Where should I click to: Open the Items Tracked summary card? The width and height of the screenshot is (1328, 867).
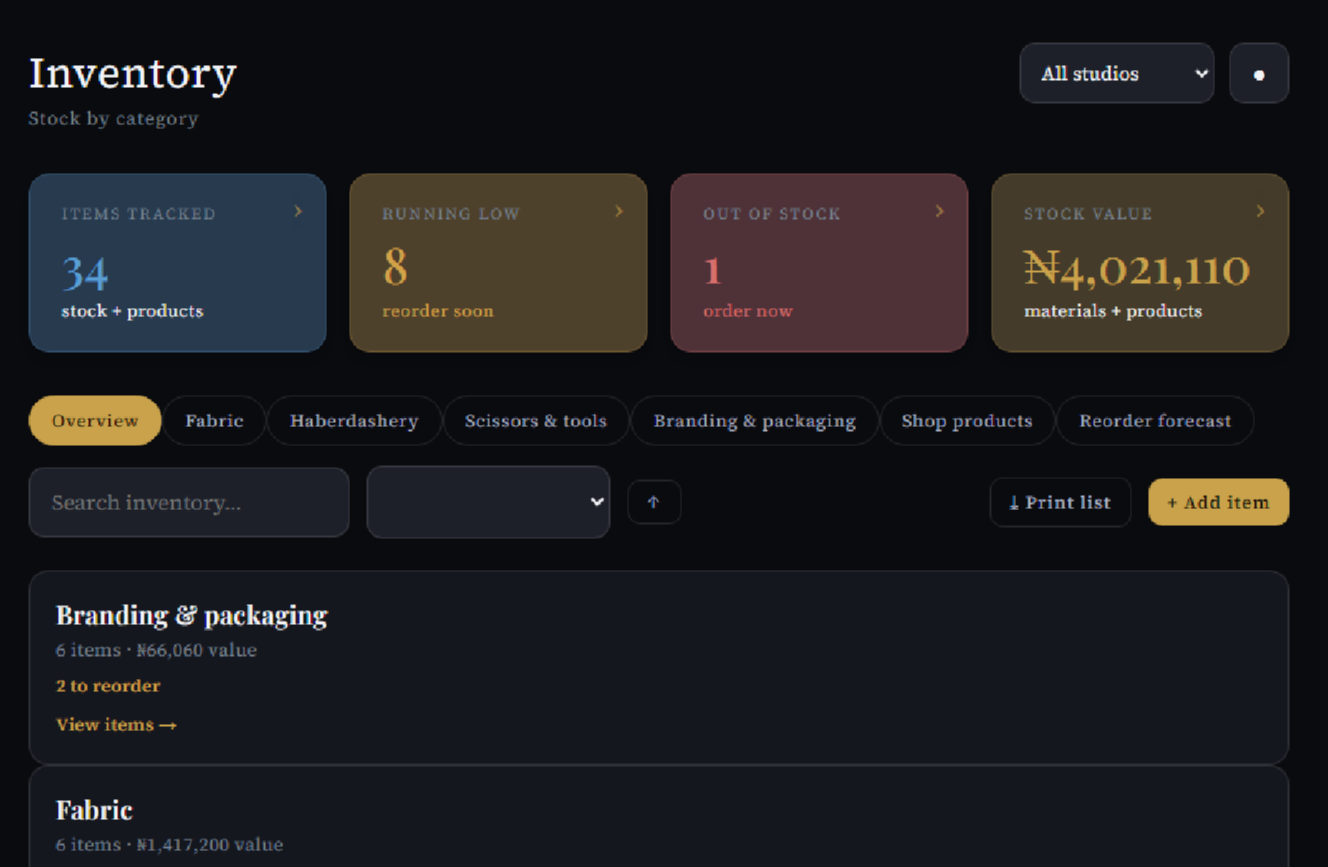[x=178, y=263]
